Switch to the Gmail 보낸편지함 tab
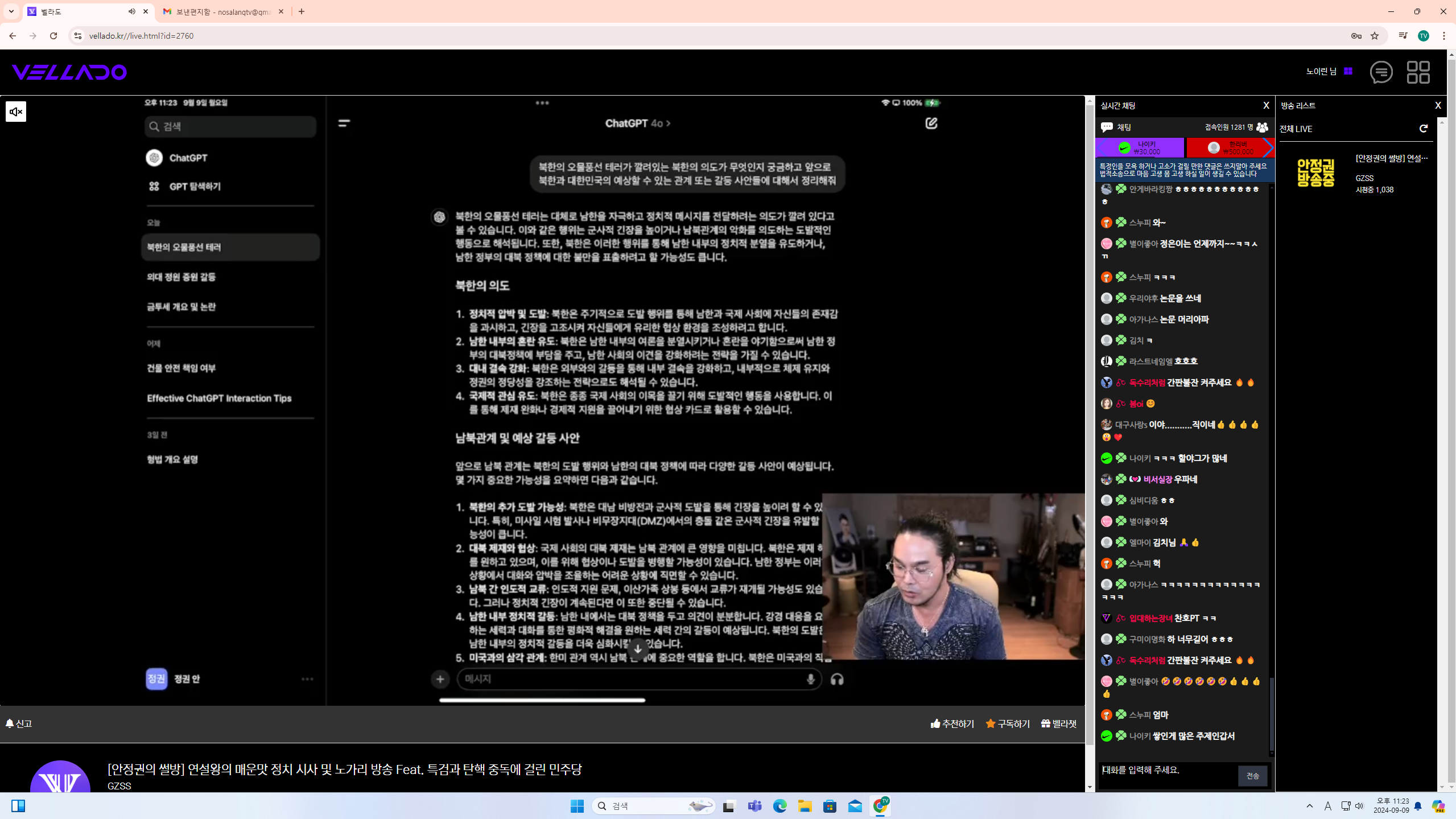This screenshot has height=819, width=1456. pyautogui.click(x=224, y=11)
